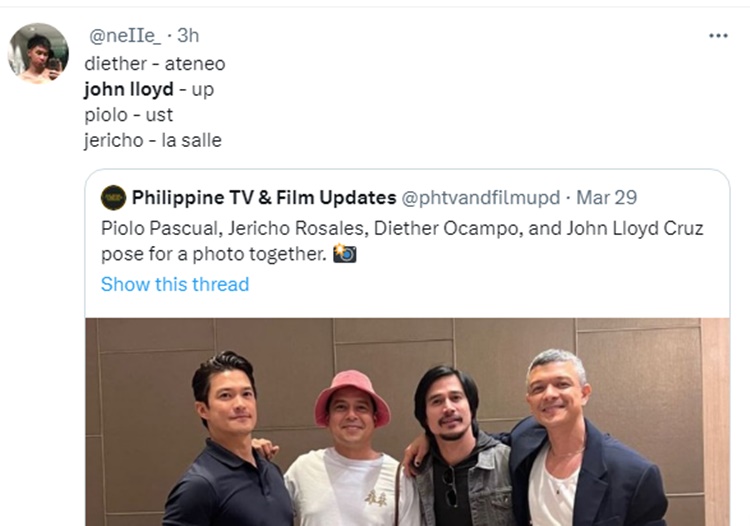Open the group photo of four men
This screenshot has height=526, width=750.
(x=406, y=422)
